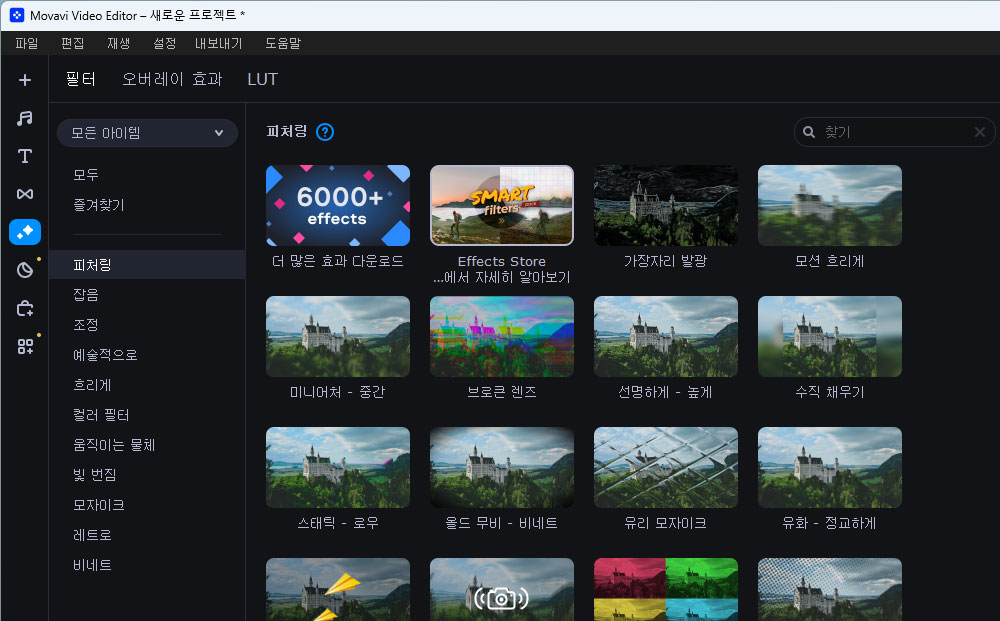Select the 수직 채우기 filter thumbnail

[830, 336]
